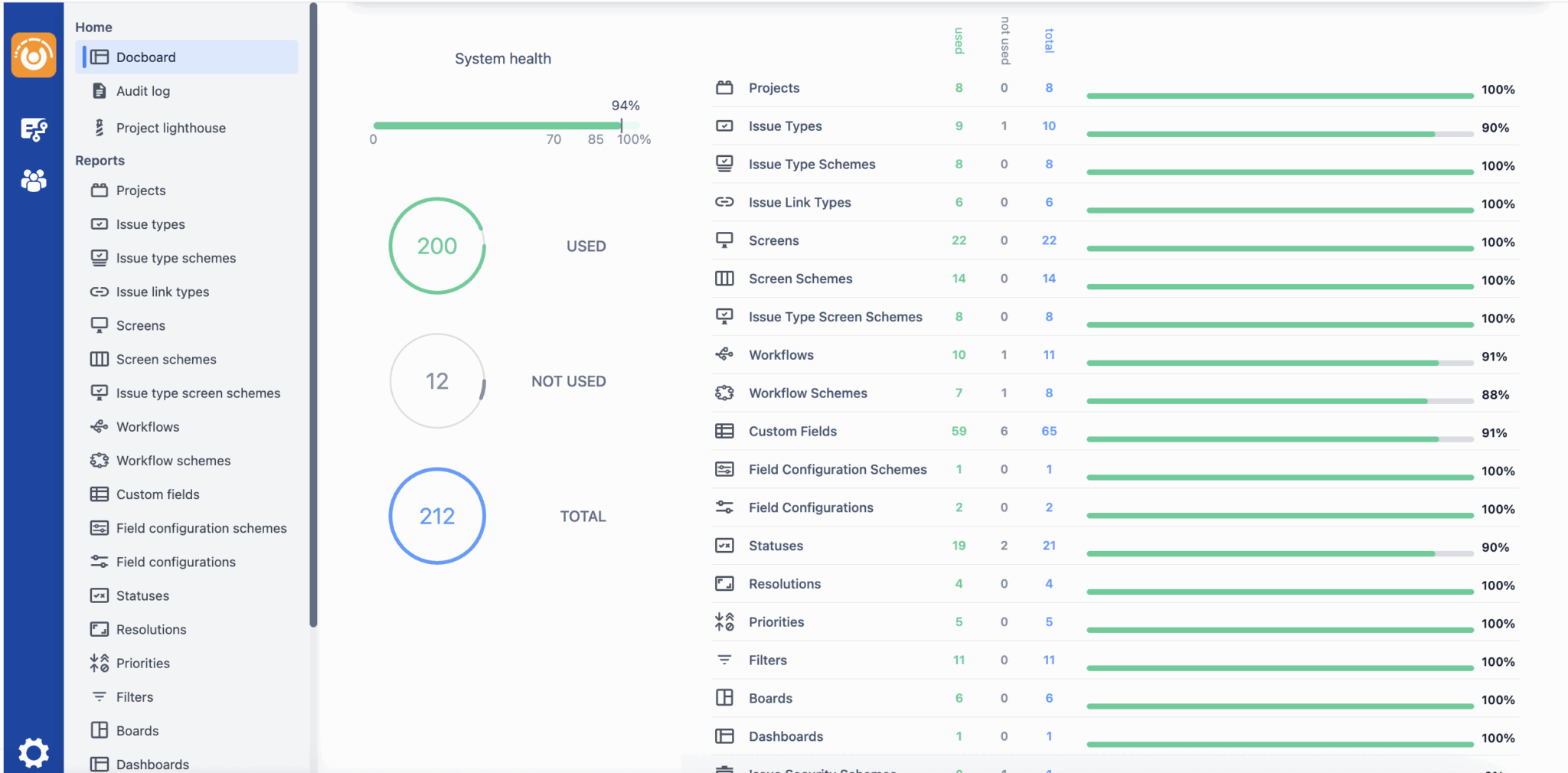Click the Workflows icon in the table

click(x=724, y=354)
